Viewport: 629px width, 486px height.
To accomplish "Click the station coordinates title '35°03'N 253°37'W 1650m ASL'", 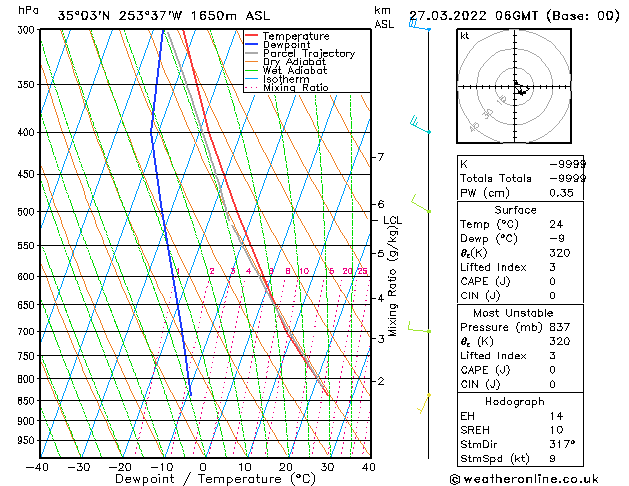I will pyautogui.click(x=164, y=16).
